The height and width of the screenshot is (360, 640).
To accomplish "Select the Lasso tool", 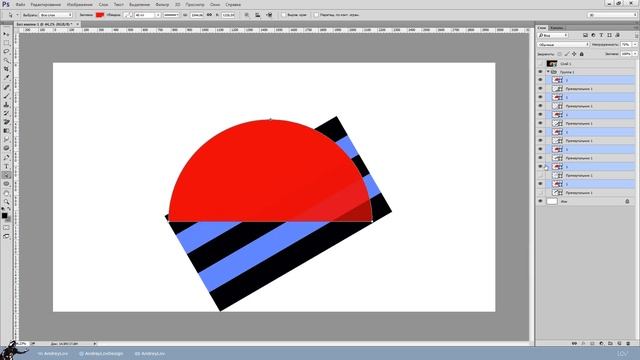I will click(6, 51).
